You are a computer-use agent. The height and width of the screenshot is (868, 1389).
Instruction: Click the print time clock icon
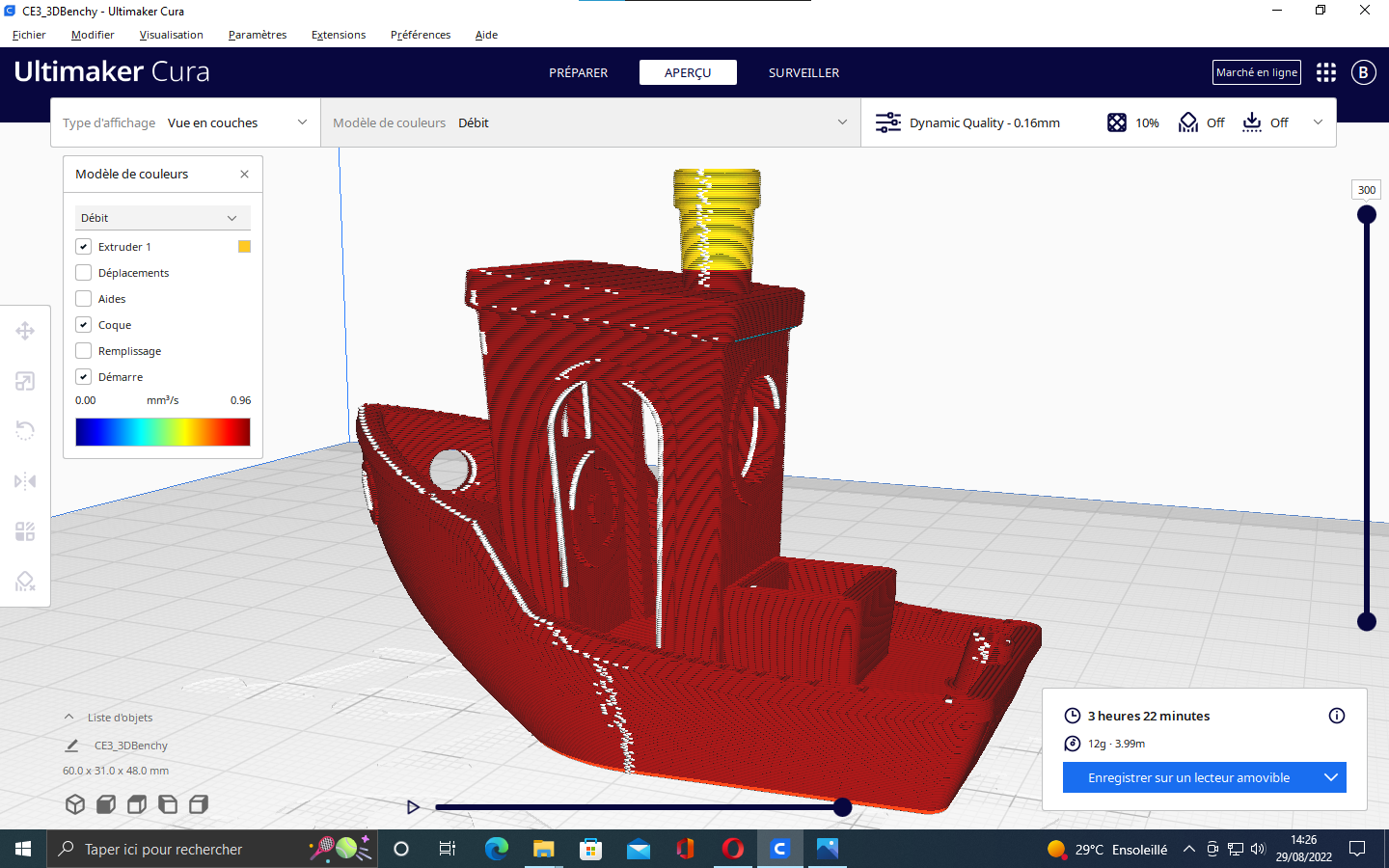[1073, 716]
